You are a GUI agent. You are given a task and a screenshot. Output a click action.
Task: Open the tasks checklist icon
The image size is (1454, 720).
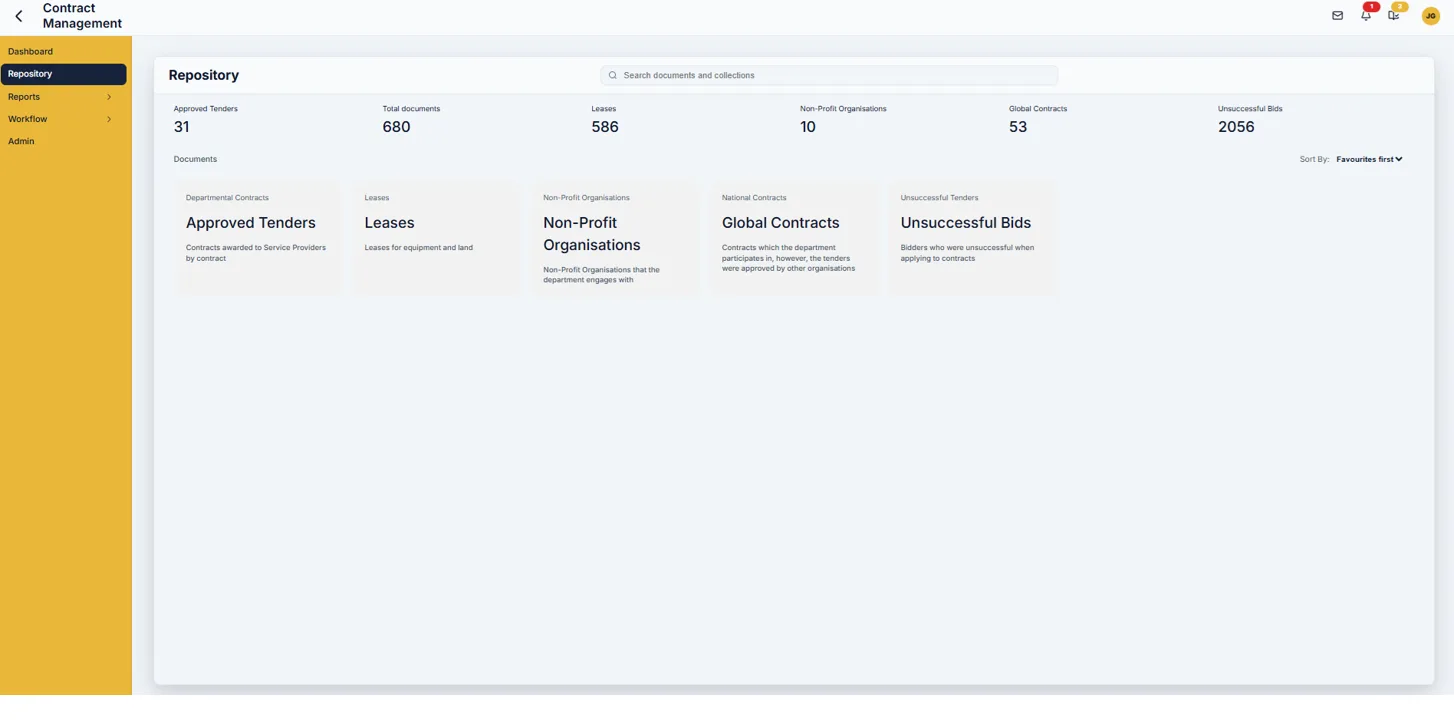coord(1393,16)
